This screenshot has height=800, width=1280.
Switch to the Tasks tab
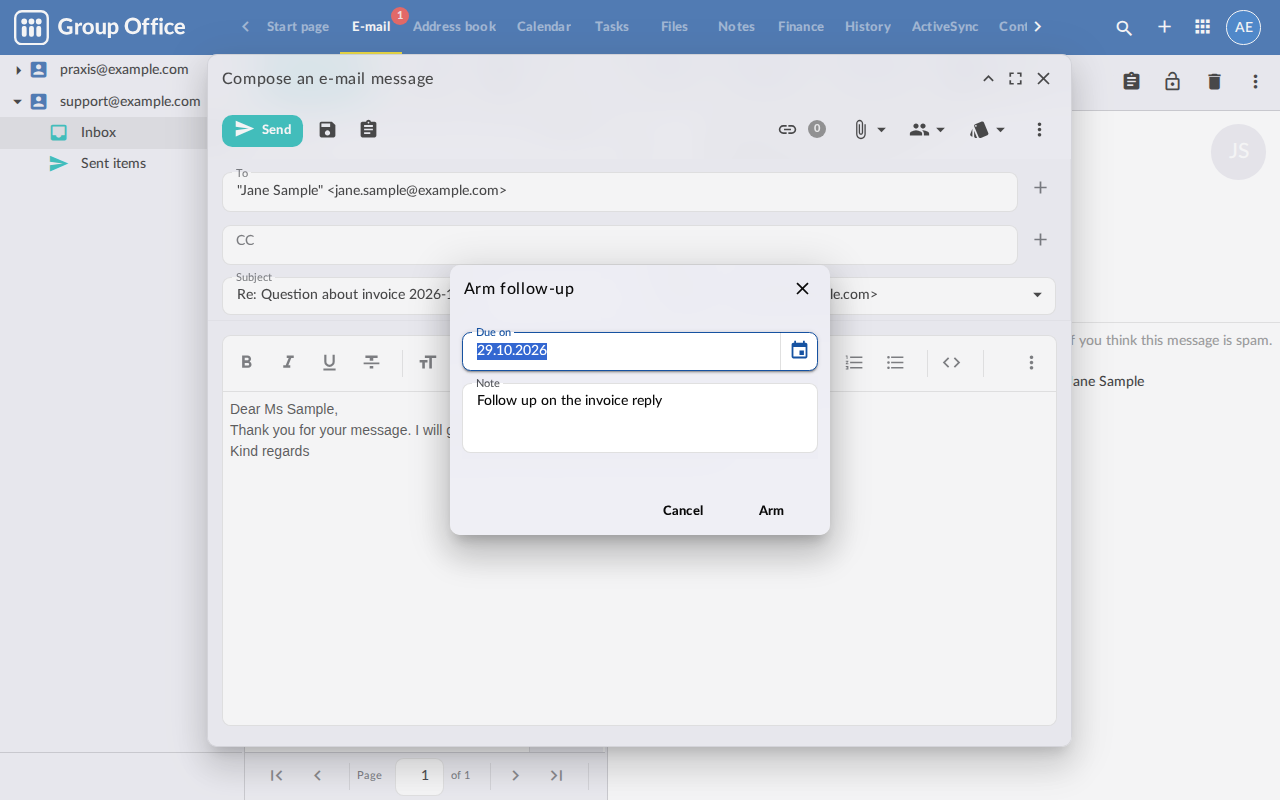(612, 27)
